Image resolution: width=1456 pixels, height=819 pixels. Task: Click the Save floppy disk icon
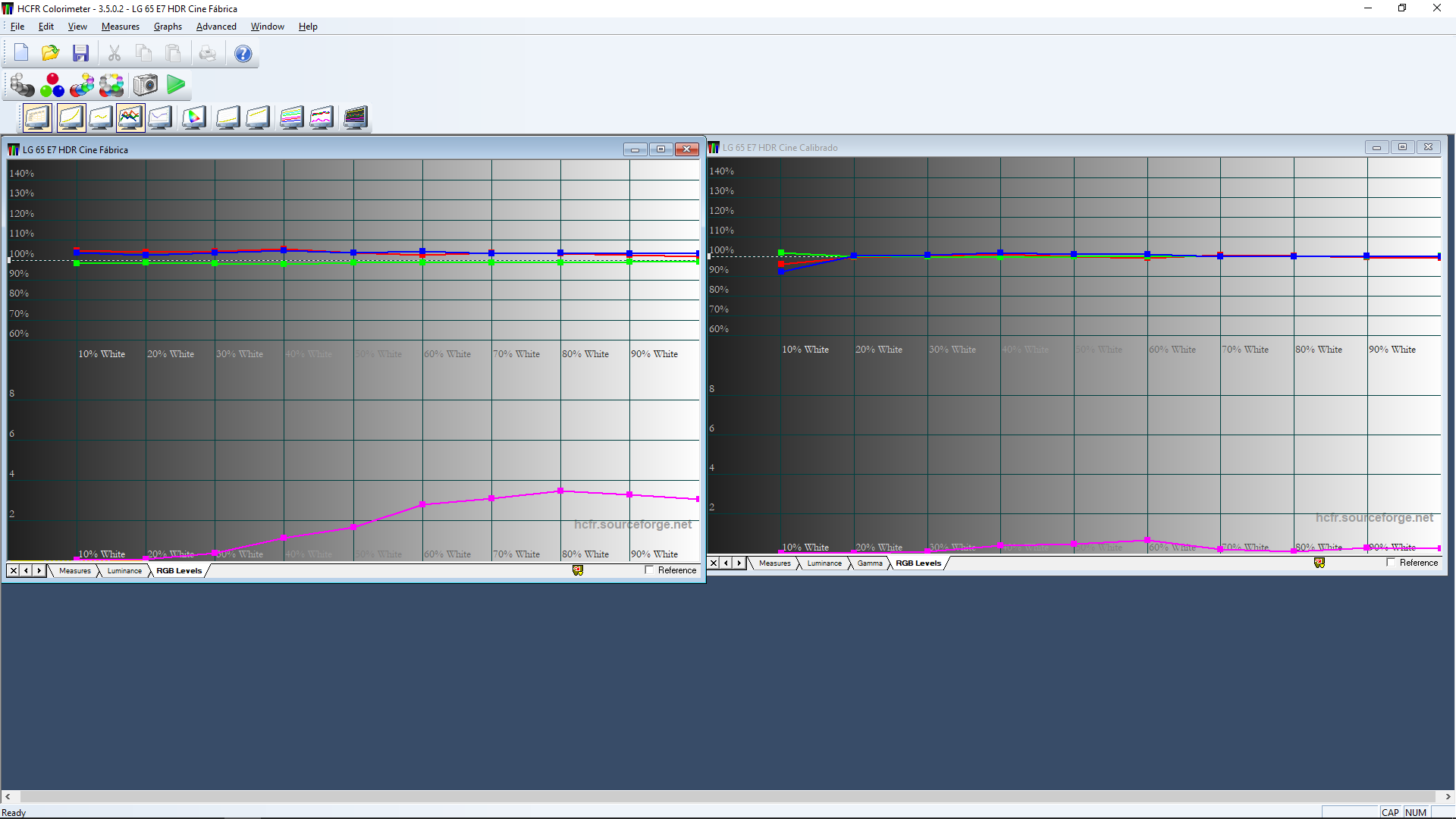(81, 53)
